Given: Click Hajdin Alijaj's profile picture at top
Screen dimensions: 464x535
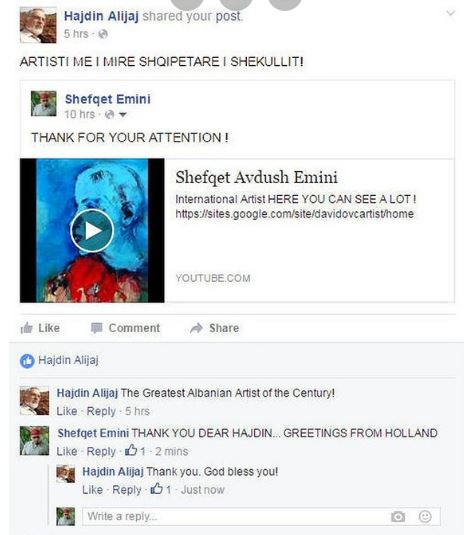Looking at the screenshot, I should coord(38,25).
